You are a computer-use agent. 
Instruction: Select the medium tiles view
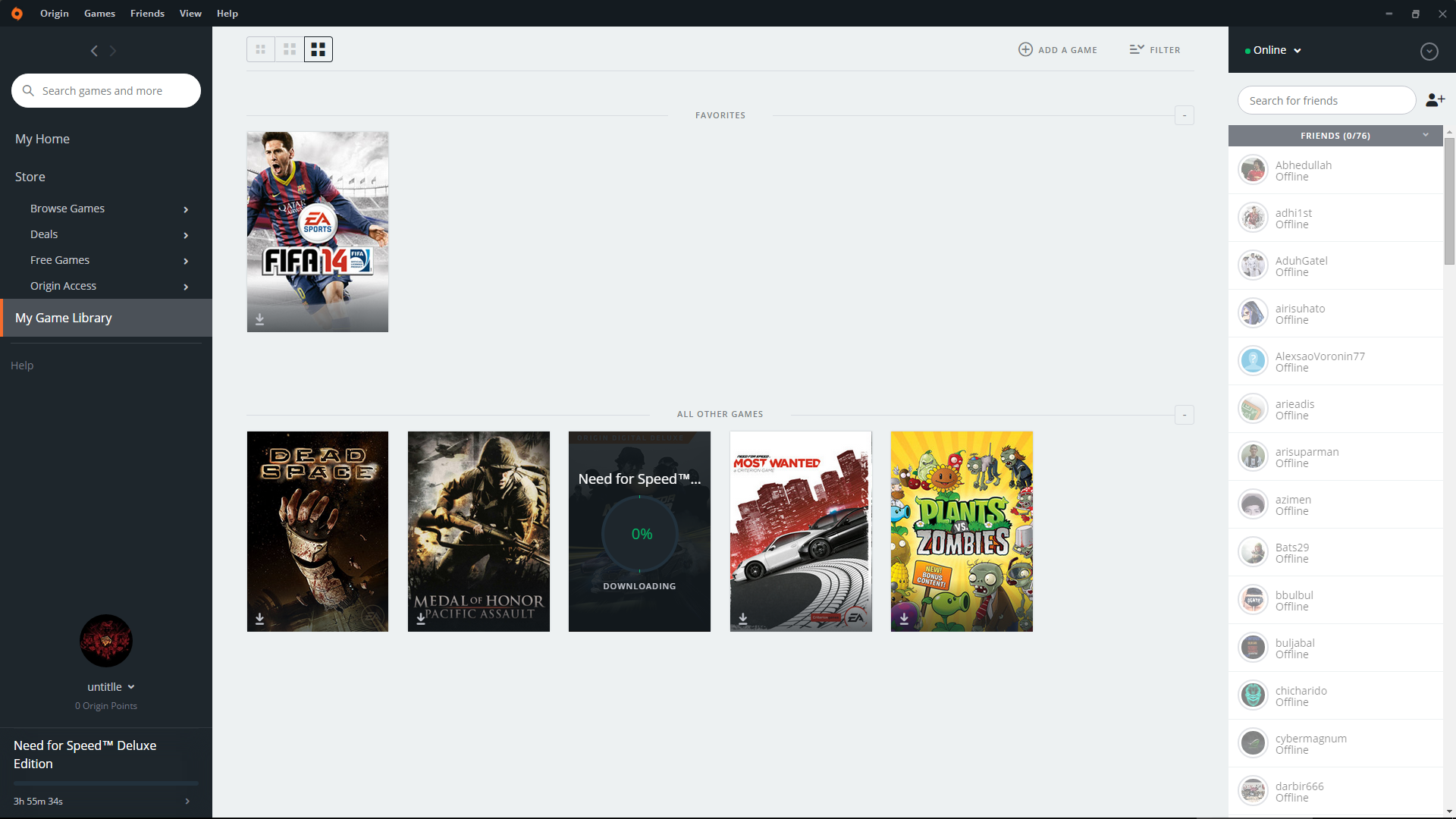pos(290,49)
